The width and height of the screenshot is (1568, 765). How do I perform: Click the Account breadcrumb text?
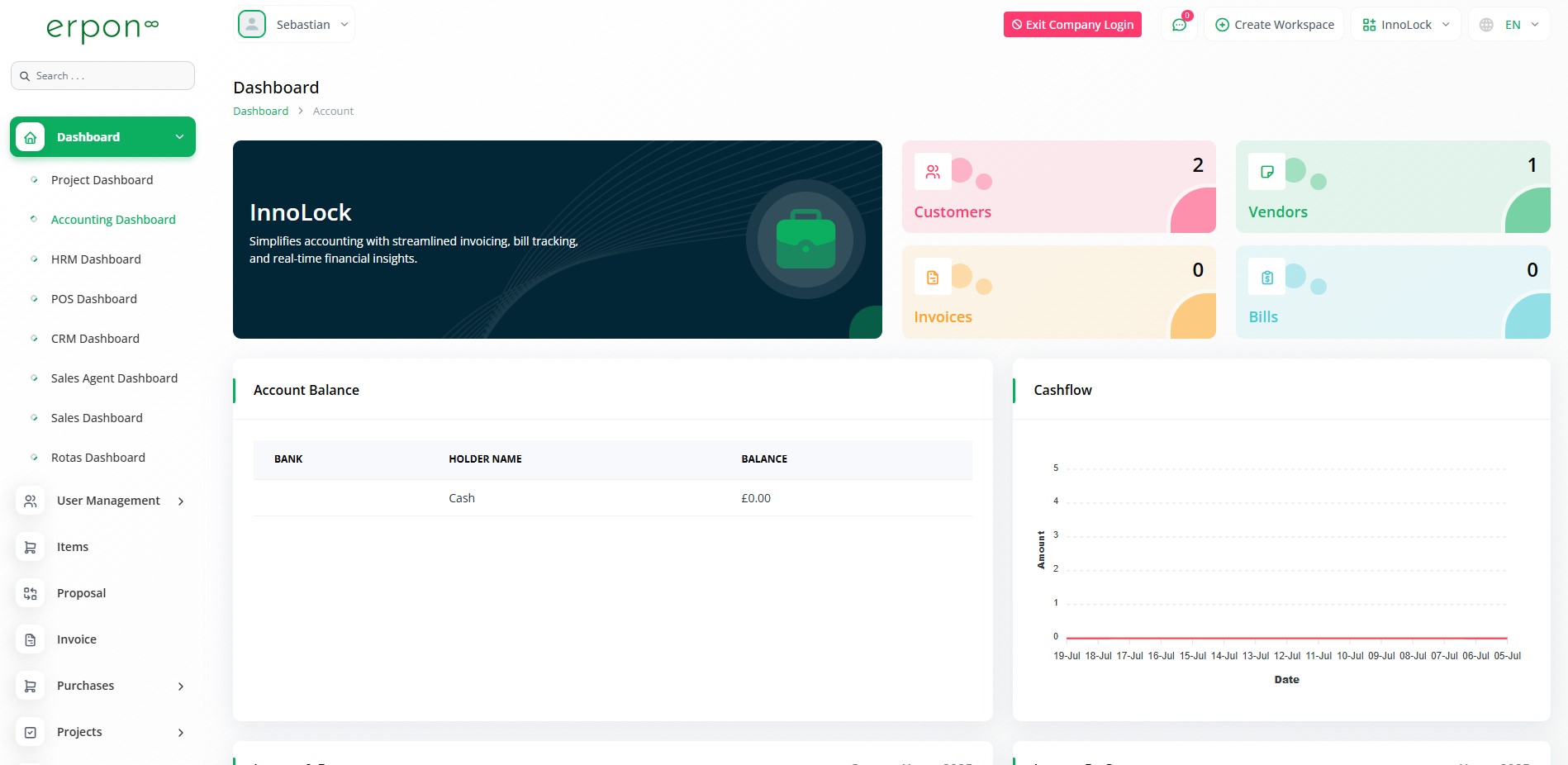[333, 111]
